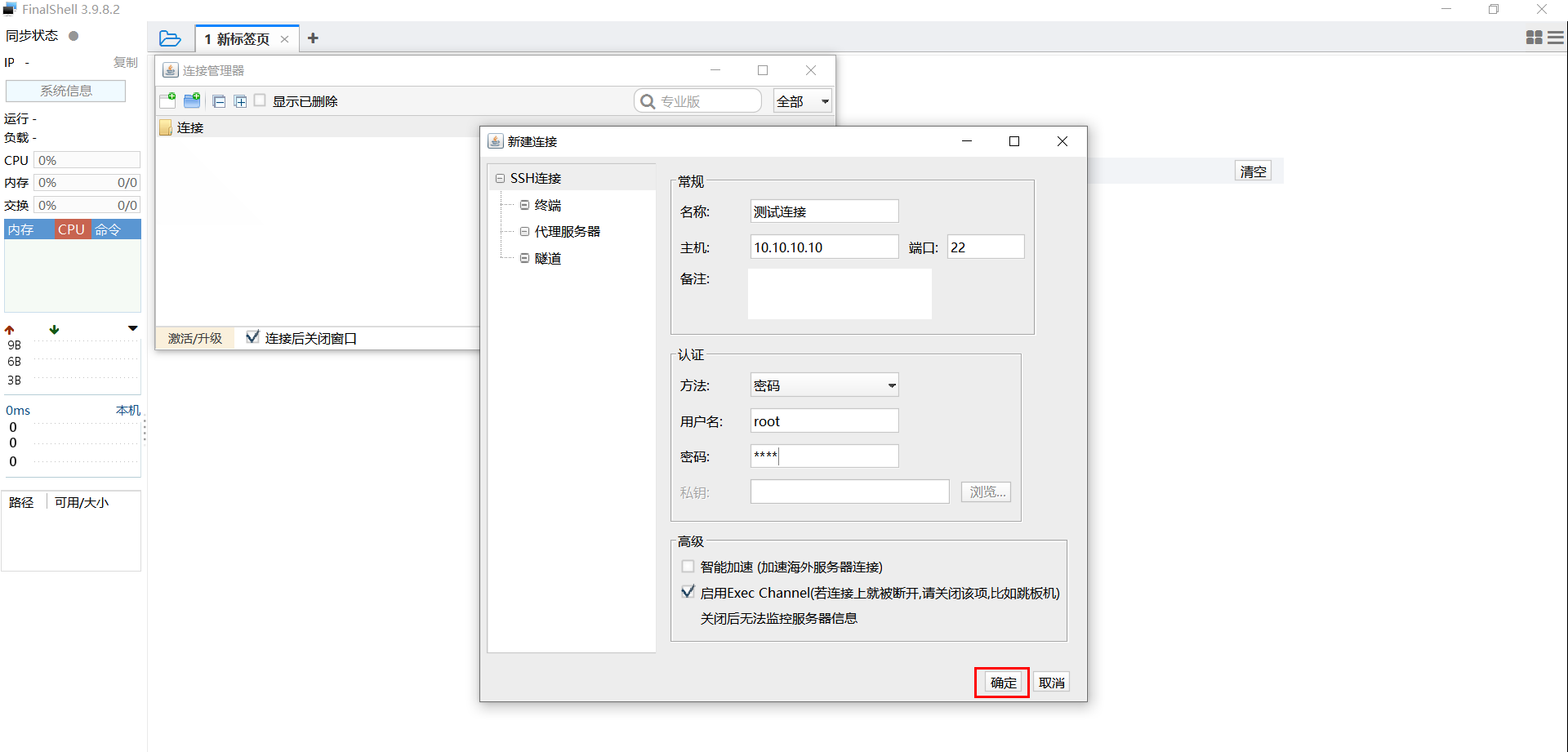Close the 新建连接 dialog window
Screen dimensions: 1568x752
point(1062,141)
